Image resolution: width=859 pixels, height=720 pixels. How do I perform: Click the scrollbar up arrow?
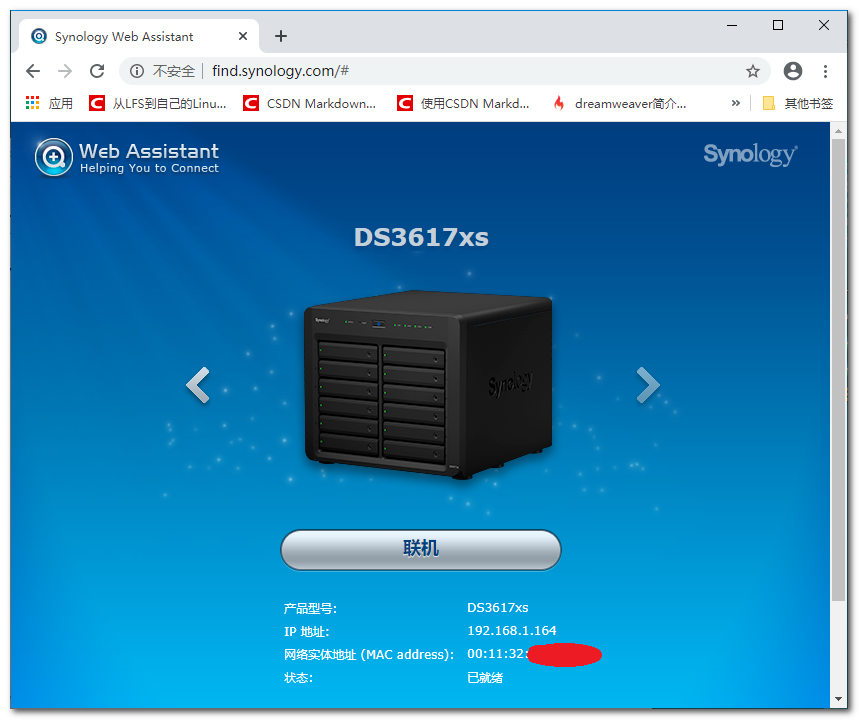click(x=838, y=131)
